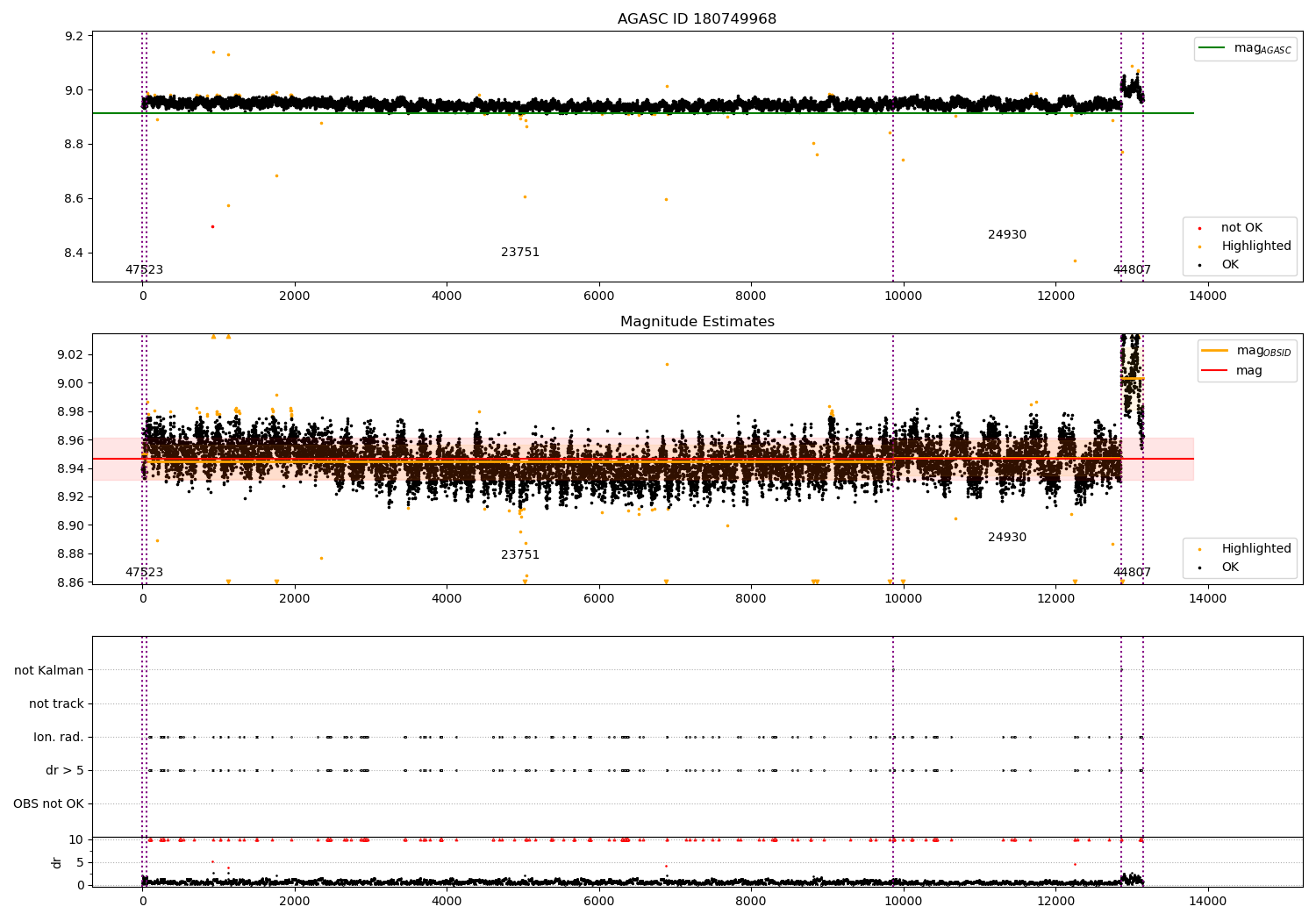
Task: Select 'Highlighted' legend entry in AGASC ID plot
Action: click(x=1255, y=246)
